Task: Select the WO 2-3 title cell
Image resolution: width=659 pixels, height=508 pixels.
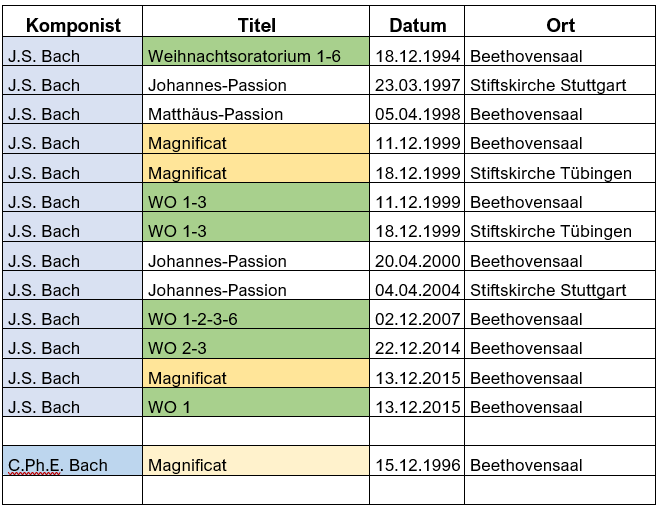Action: pyautogui.click(x=256, y=344)
